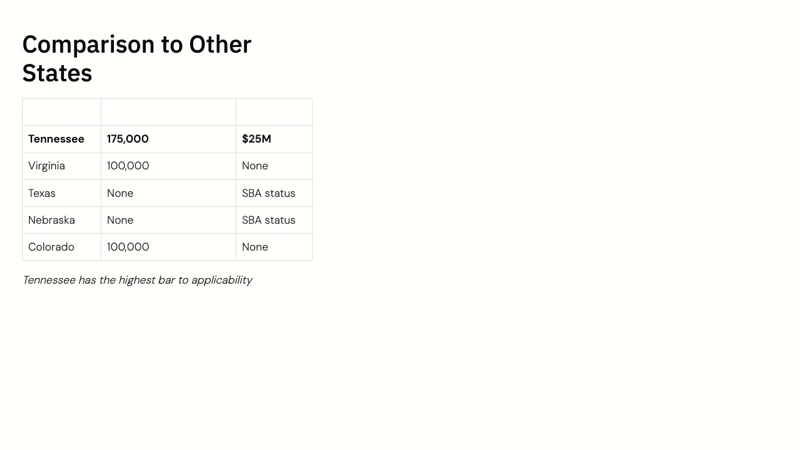
Task: Click the 175,000 cell in Tennessee row
Action: pos(128,139)
